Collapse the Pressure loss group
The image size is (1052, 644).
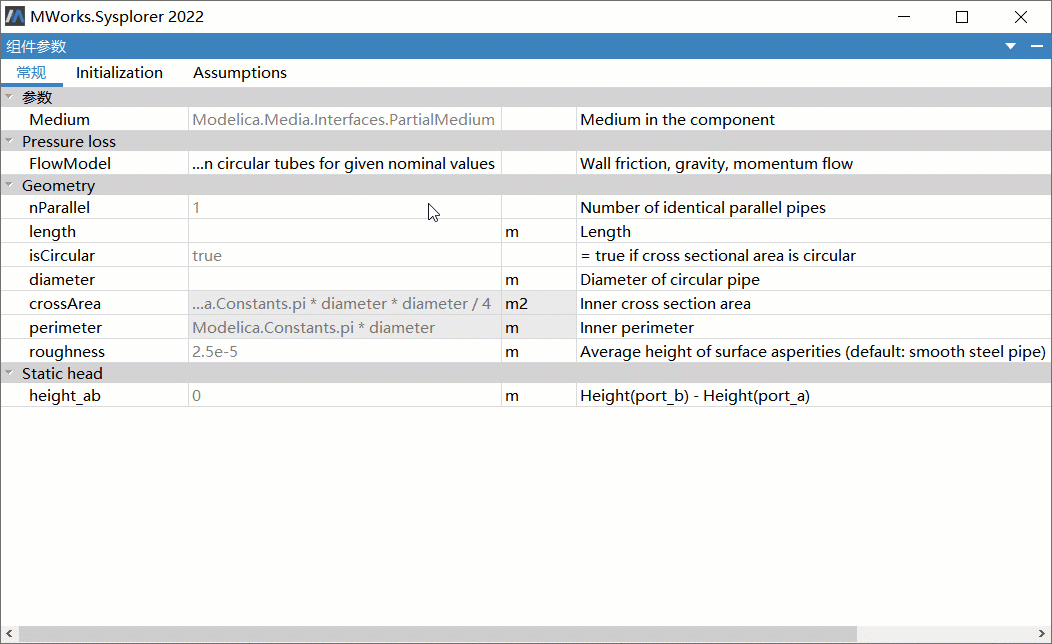[x=9, y=141]
